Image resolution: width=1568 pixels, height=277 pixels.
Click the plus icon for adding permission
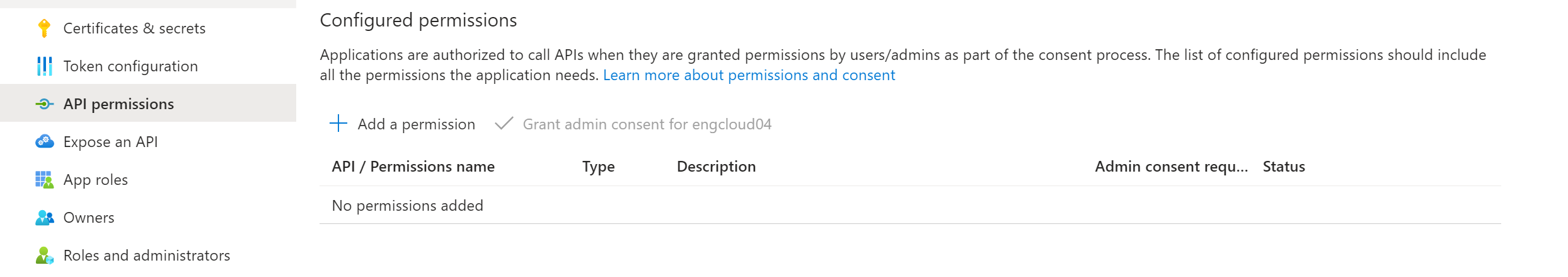[x=338, y=124]
